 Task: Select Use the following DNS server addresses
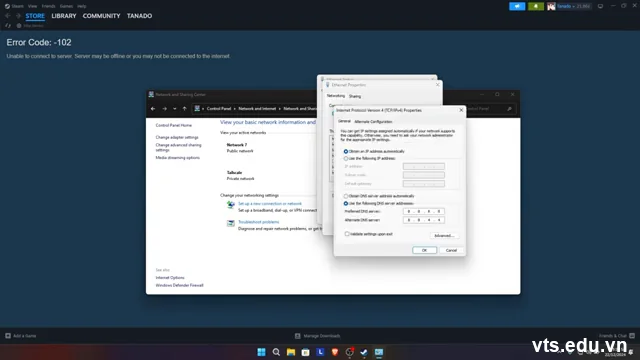[346, 203]
